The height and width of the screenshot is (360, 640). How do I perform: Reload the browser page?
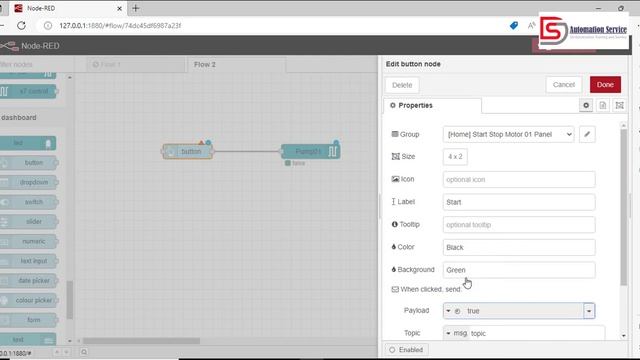(x=22, y=25)
